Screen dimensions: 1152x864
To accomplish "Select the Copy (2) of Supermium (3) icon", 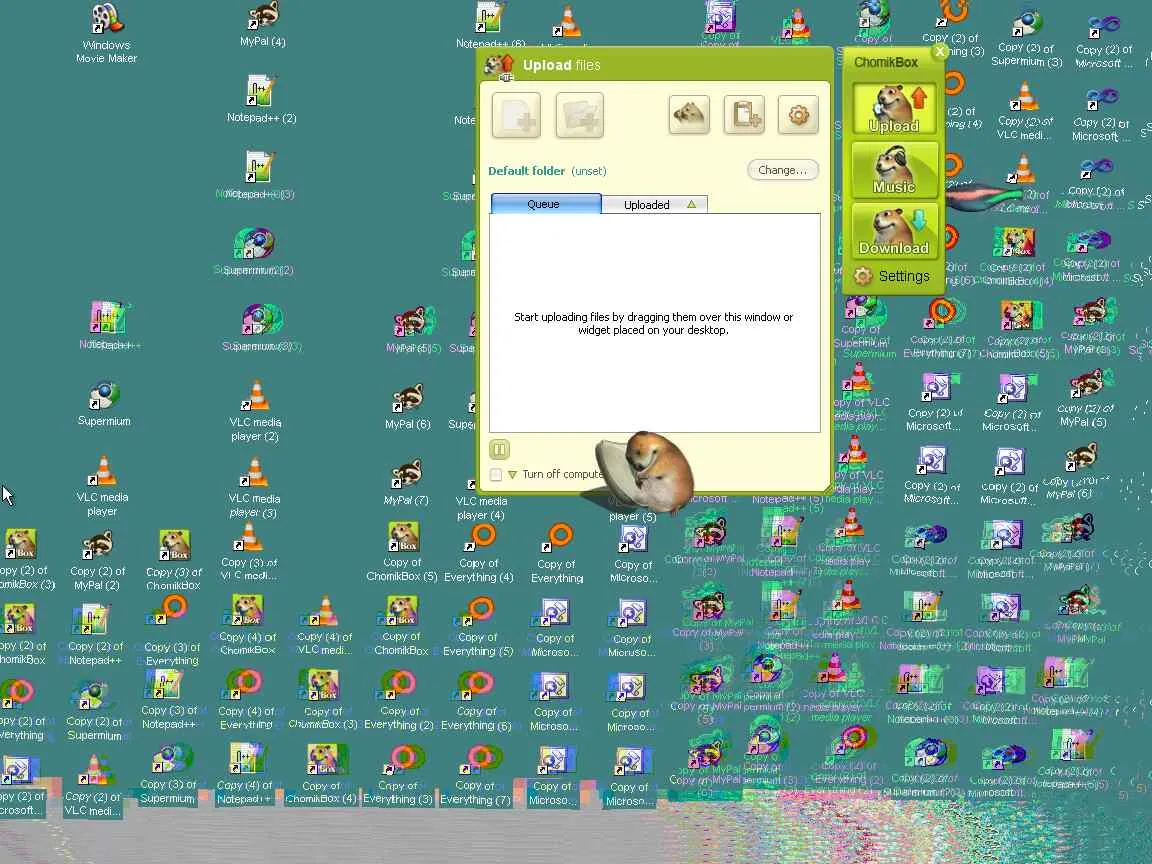I will point(1026,37).
